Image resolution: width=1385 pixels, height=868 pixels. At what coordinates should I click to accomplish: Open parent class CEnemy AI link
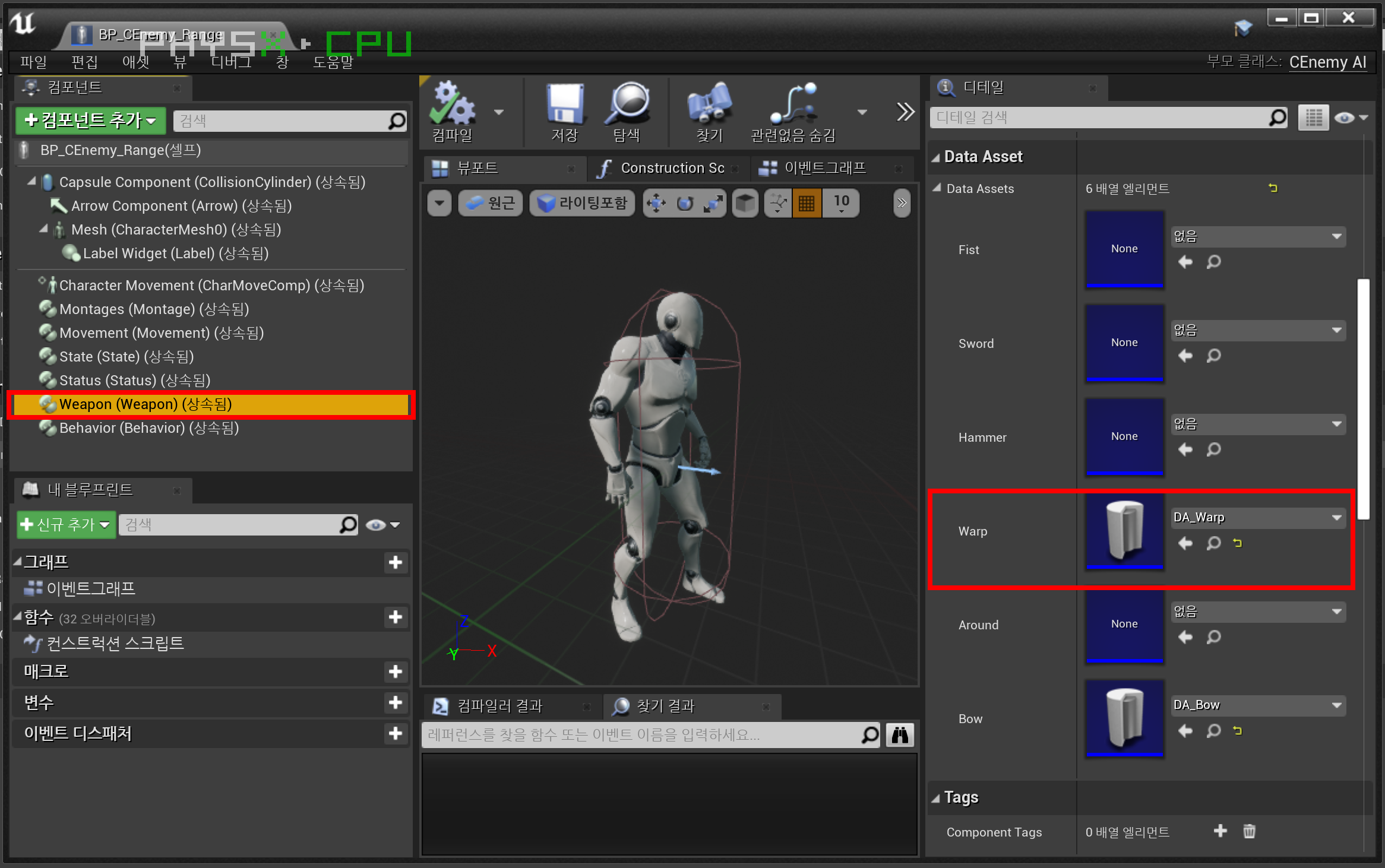[1327, 62]
